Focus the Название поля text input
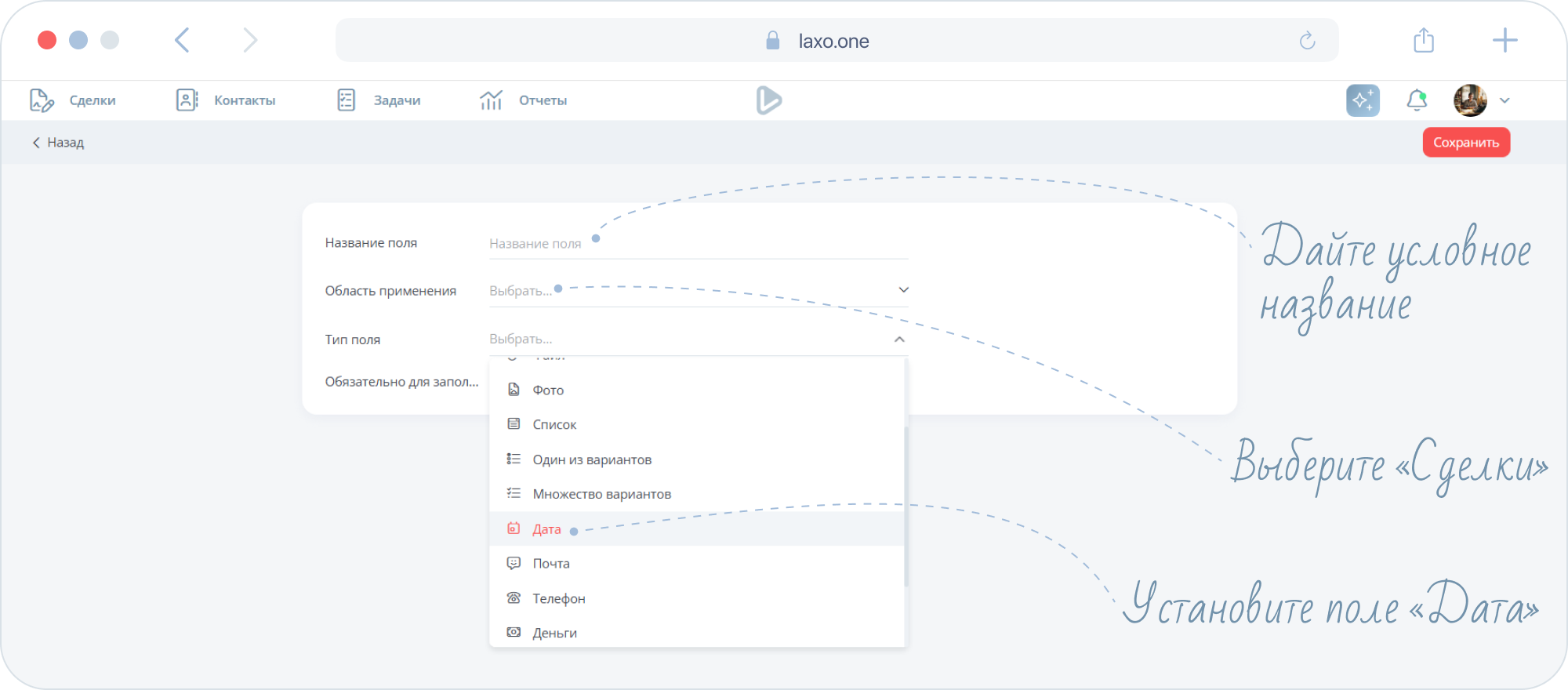Image resolution: width=1568 pixels, height=690 pixels. pos(698,244)
